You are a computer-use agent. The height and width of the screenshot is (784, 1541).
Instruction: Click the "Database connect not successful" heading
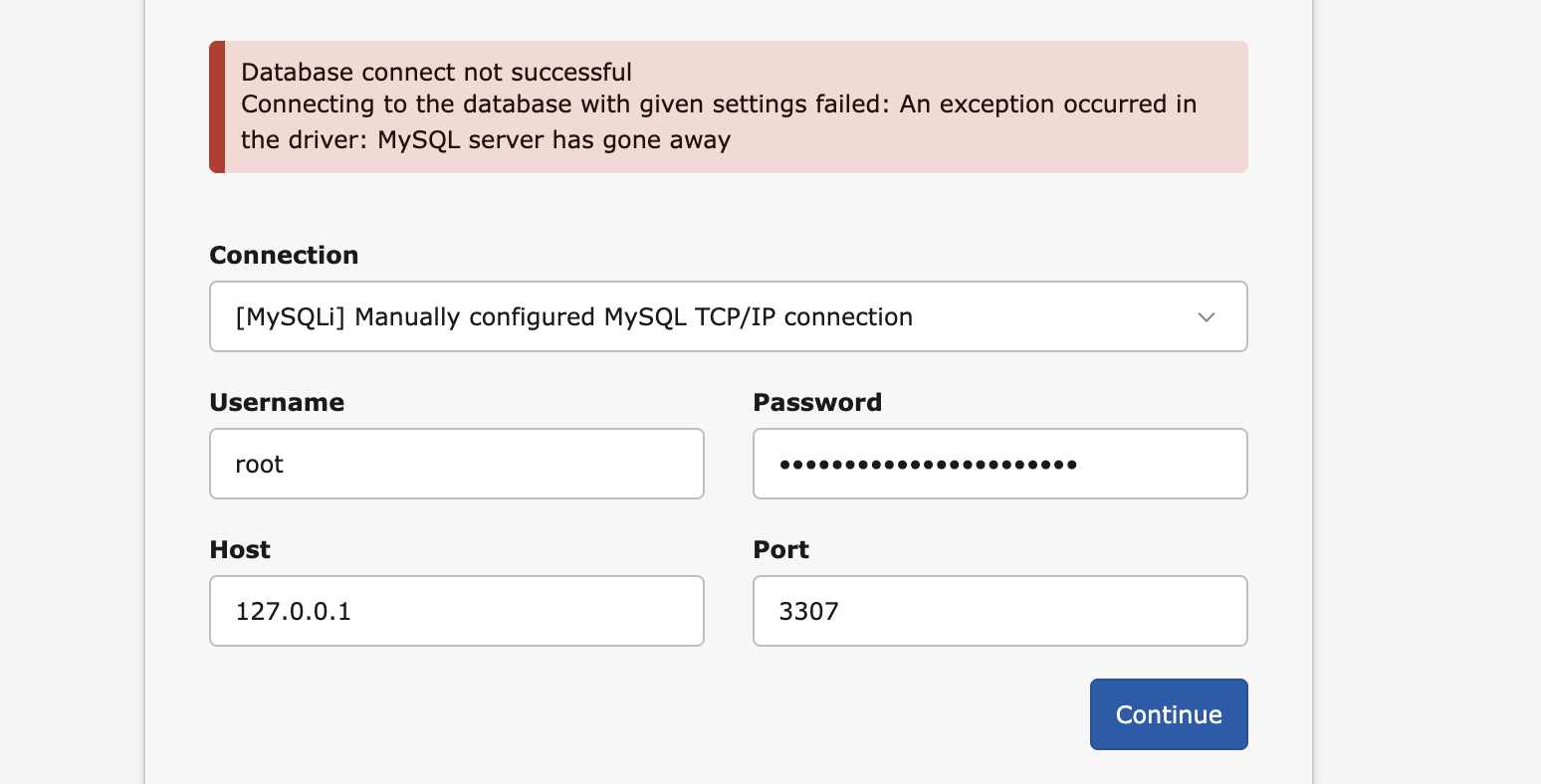(436, 73)
